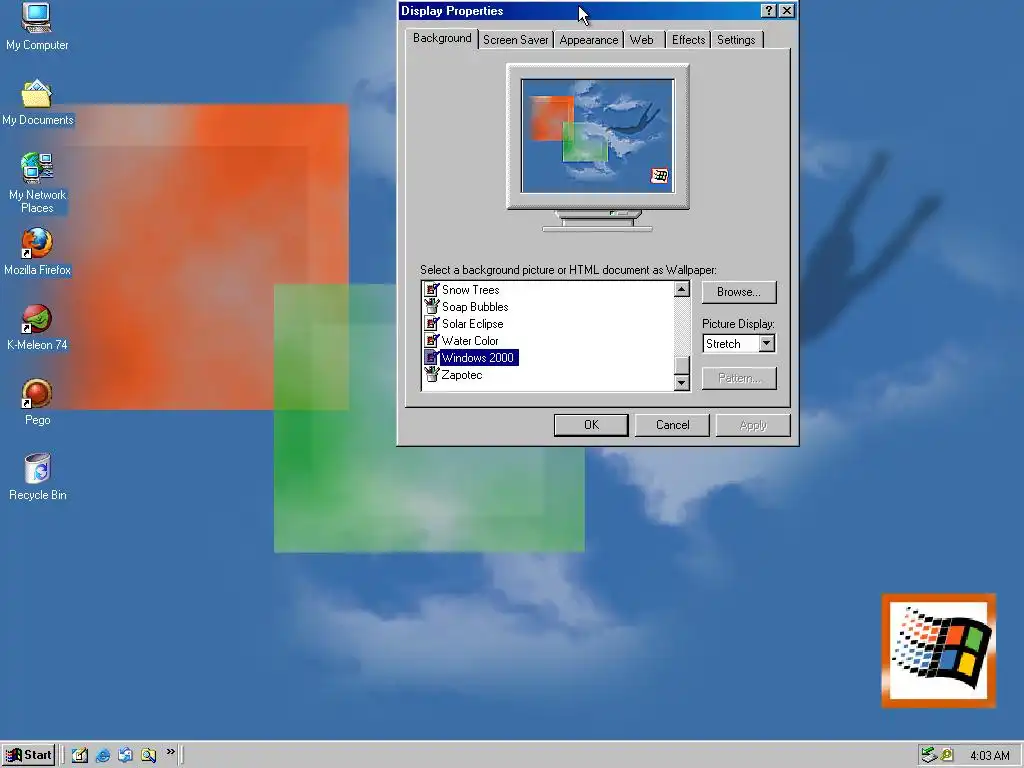Click the safely remove hardware tray icon

(929, 755)
